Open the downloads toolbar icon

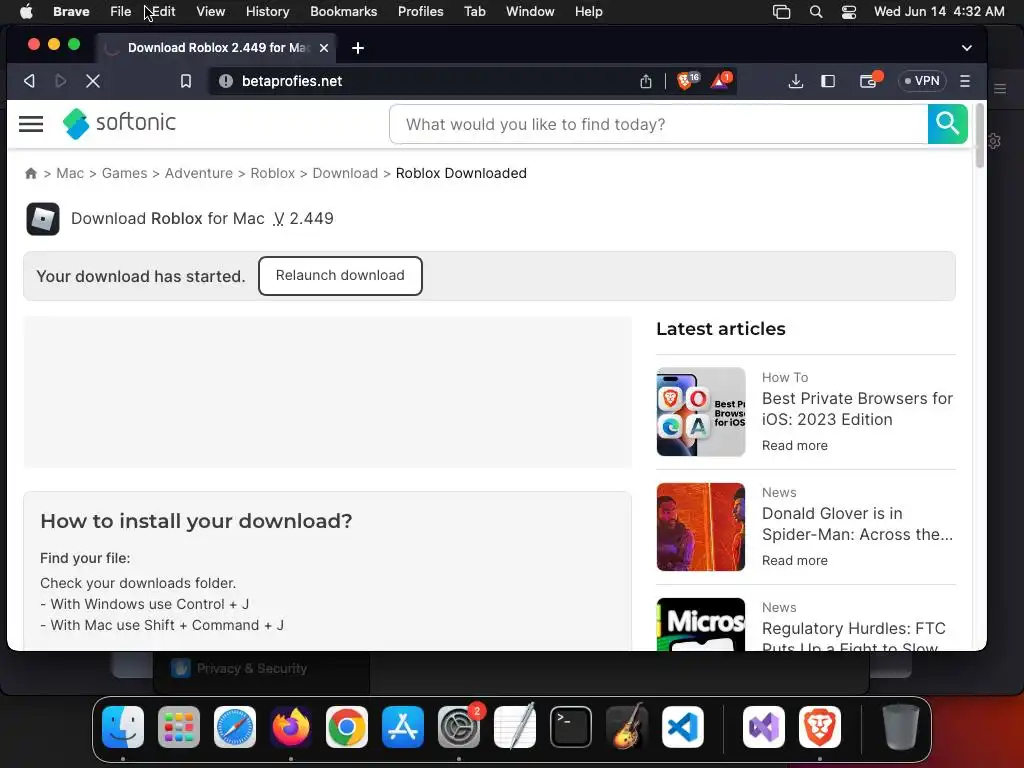tap(795, 81)
